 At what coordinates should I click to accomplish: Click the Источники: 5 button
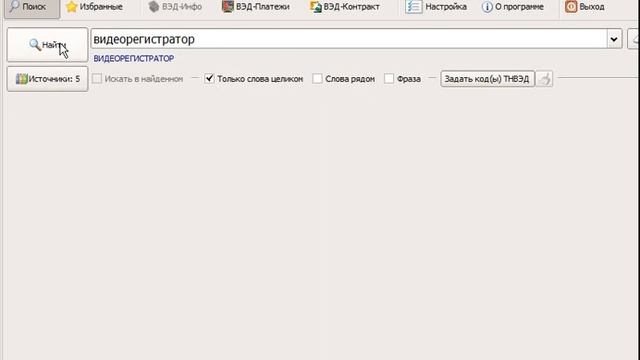tap(47, 79)
